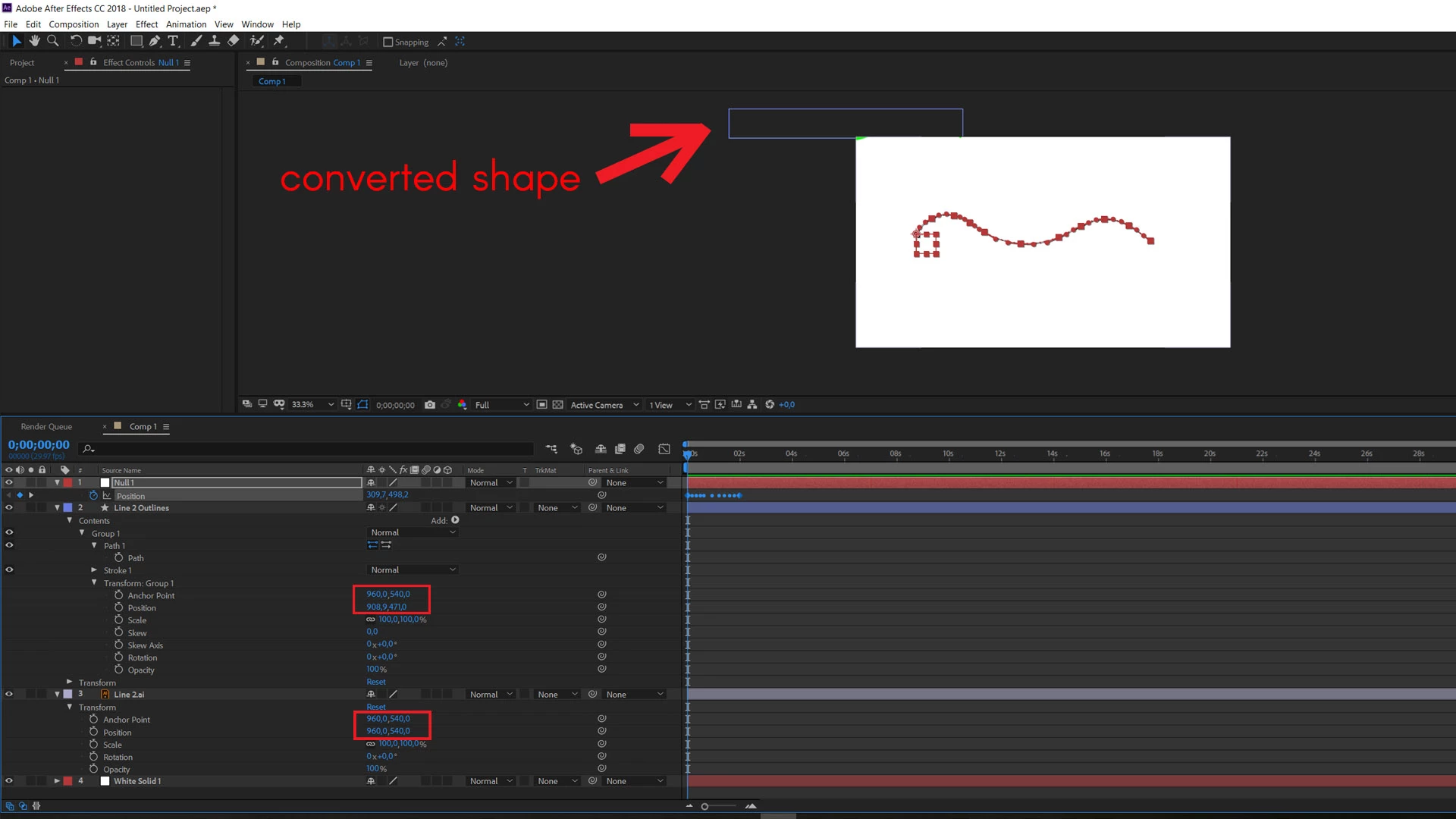Click the Line 2 Outlines label color swatch
Viewport: 1456px width, 819px height.
pyautogui.click(x=67, y=508)
